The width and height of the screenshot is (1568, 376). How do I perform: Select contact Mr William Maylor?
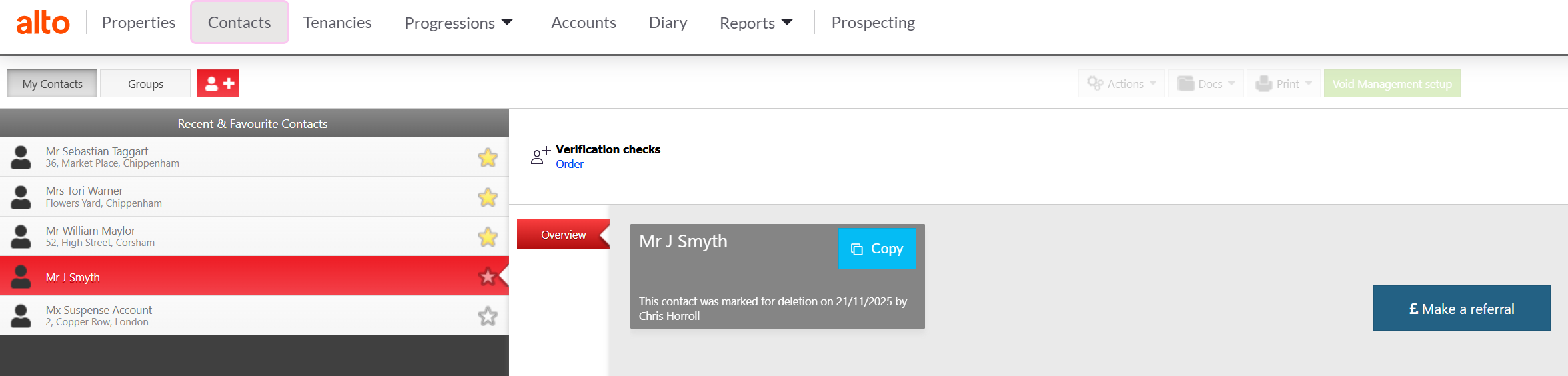[254, 237]
